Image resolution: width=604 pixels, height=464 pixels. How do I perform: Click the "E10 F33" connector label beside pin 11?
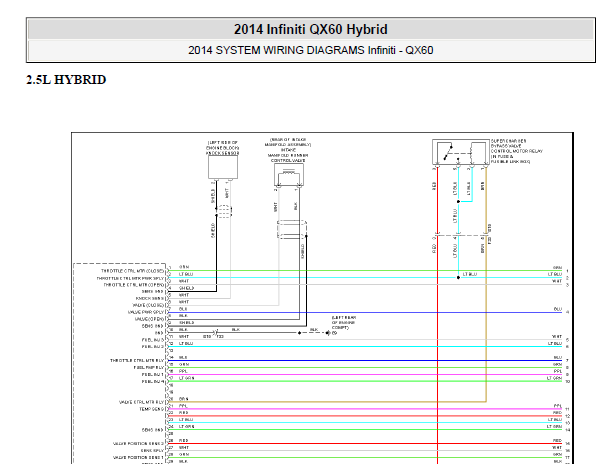point(213,337)
